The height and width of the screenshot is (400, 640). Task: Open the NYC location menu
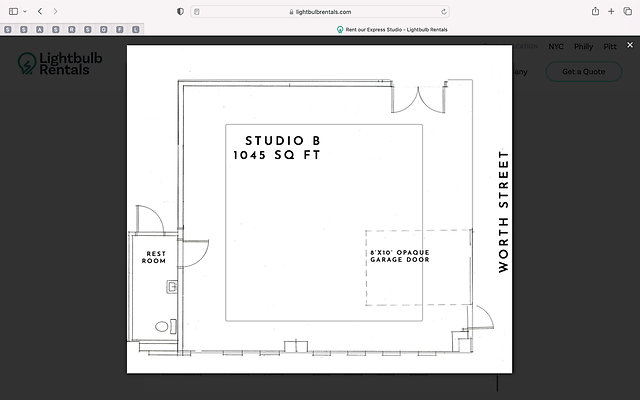[556, 47]
